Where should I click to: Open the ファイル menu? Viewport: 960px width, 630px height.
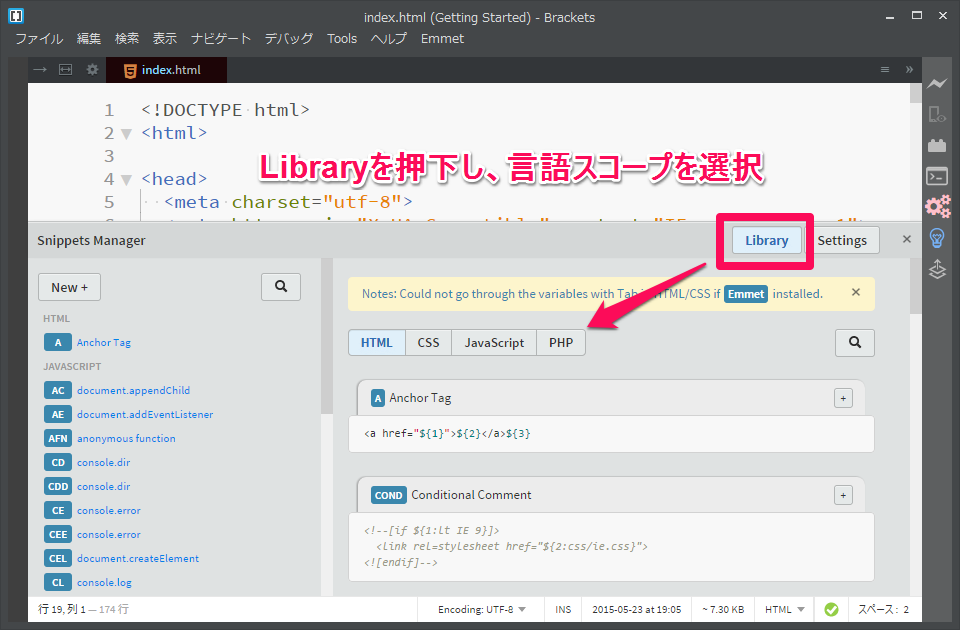[x=39, y=39]
